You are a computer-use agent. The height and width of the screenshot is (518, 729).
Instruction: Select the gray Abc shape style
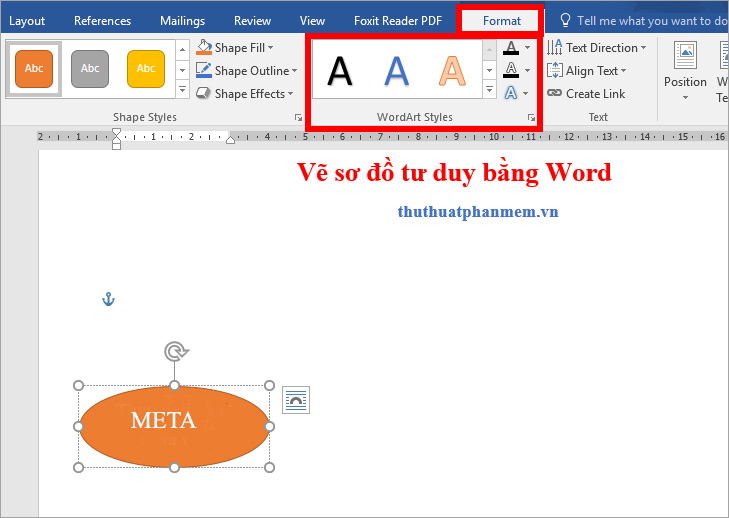point(90,68)
